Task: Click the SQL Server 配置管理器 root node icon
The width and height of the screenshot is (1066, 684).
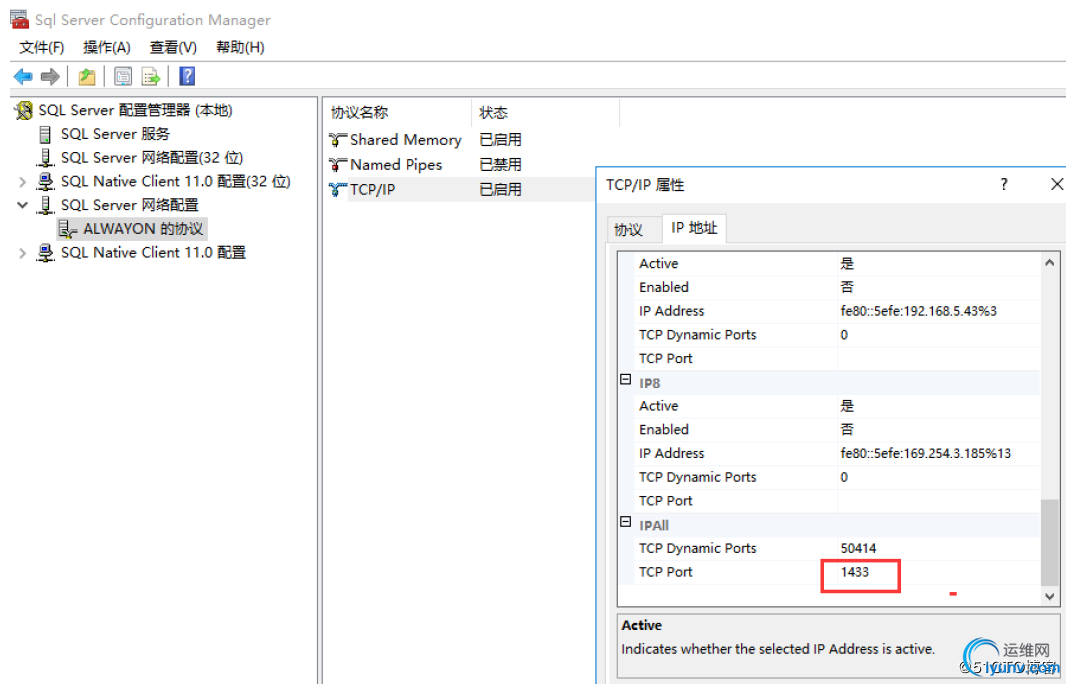Action: [x=24, y=110]
